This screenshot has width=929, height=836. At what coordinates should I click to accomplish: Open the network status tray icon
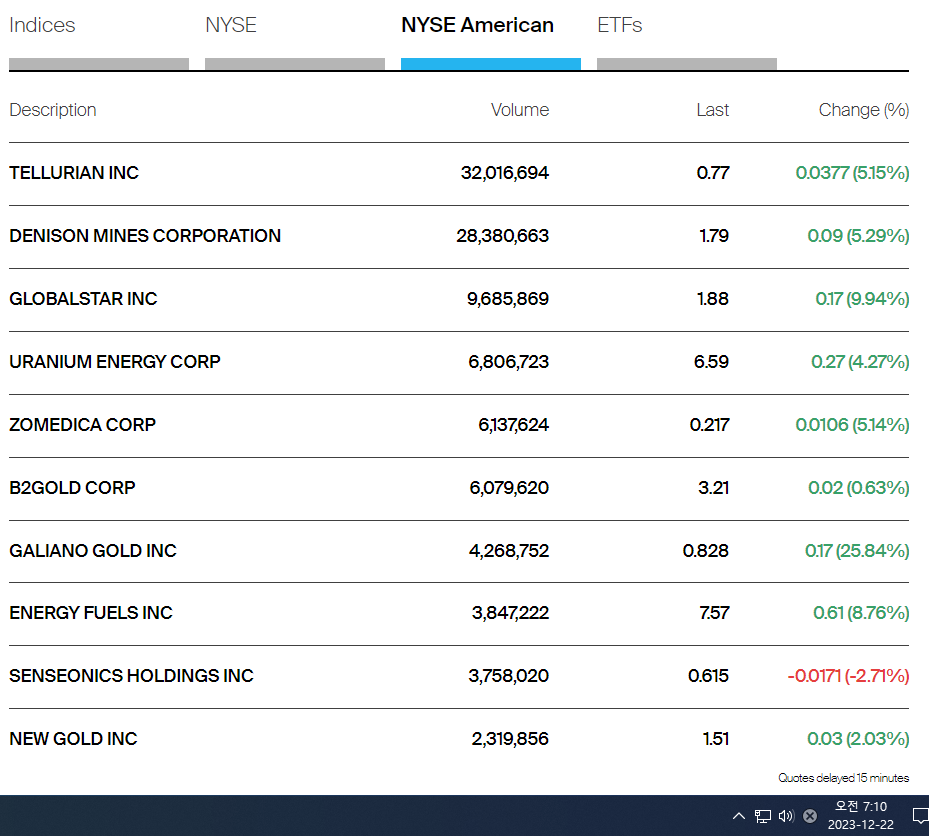click(763, 816)
